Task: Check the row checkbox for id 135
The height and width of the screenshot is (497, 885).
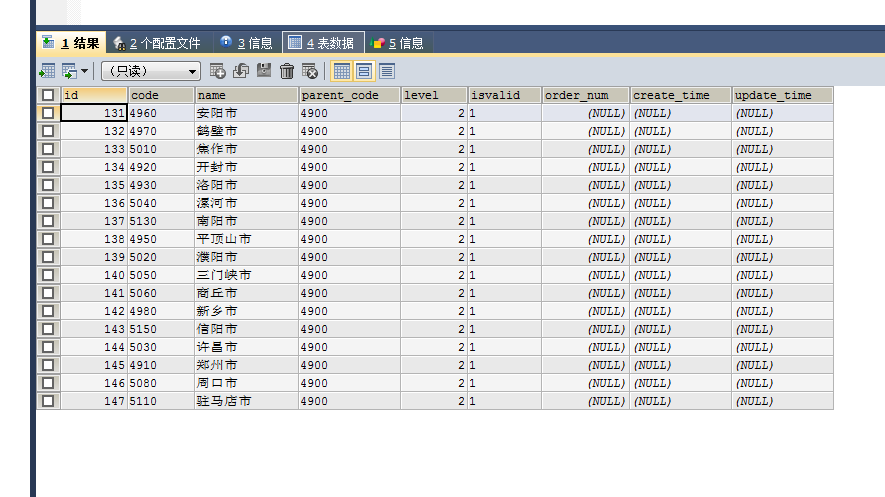Action: pyautogui.click(x=48, y=185)
